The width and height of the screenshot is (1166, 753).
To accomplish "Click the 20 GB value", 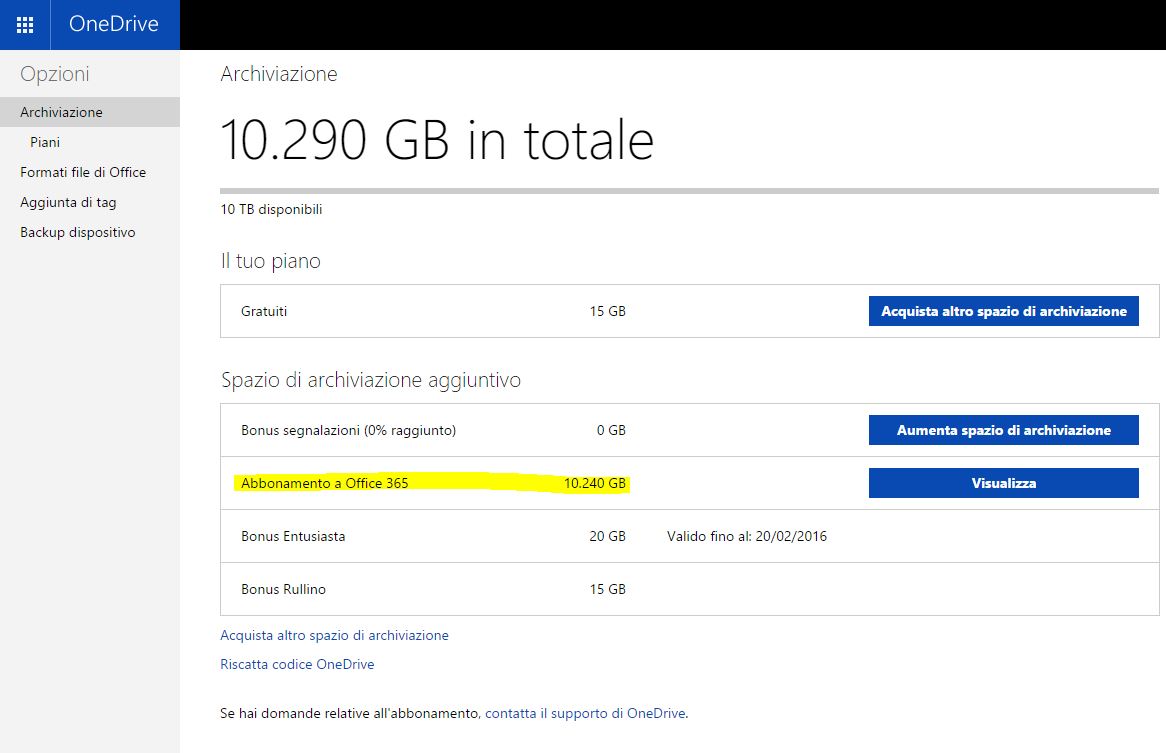I will coord(608,537).
